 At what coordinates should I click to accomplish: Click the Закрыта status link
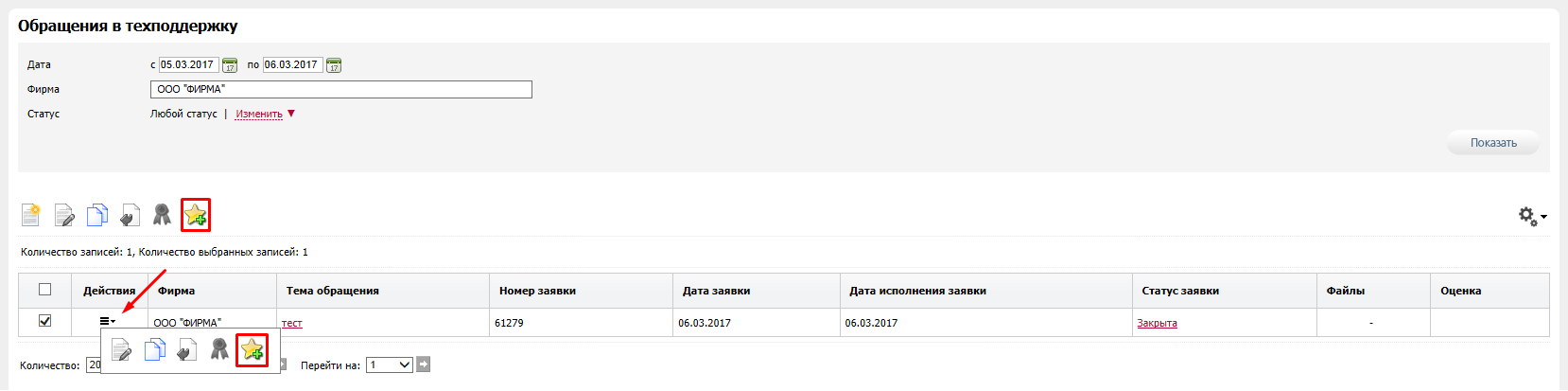1157,324
